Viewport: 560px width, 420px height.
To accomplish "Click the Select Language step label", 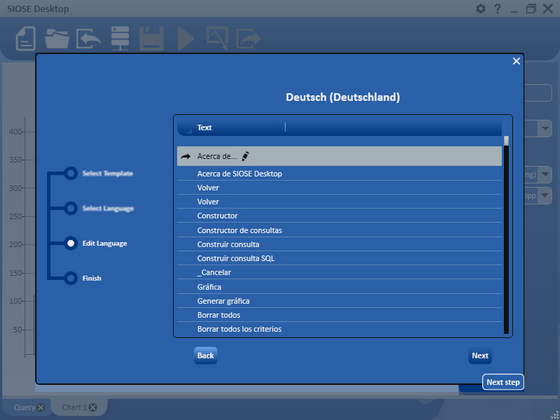I will [108, 208].
